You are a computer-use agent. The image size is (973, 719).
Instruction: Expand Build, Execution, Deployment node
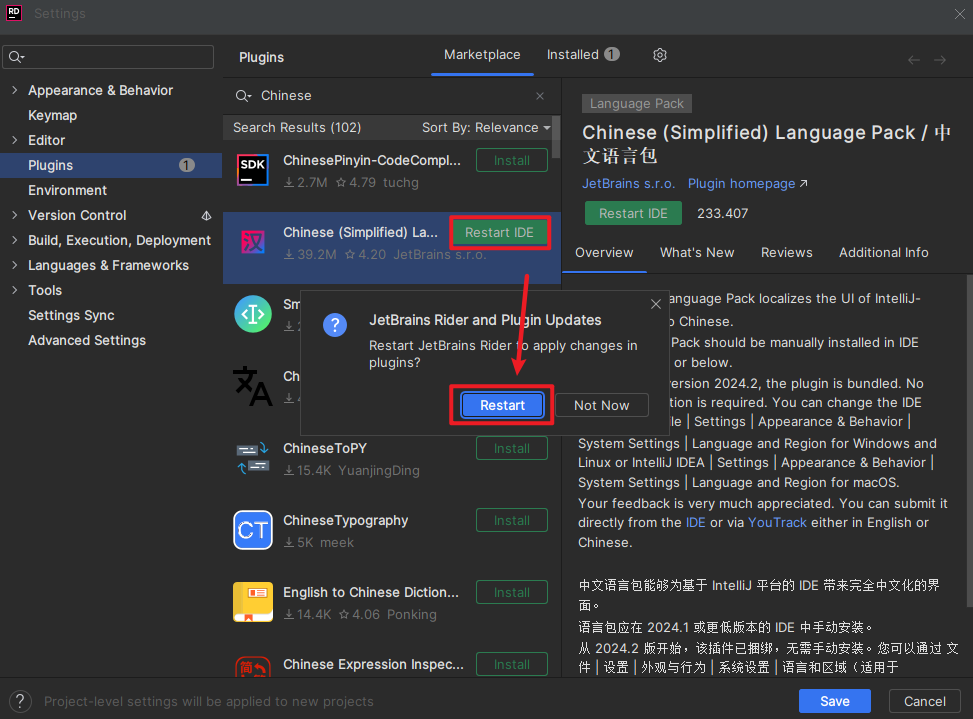15,240
